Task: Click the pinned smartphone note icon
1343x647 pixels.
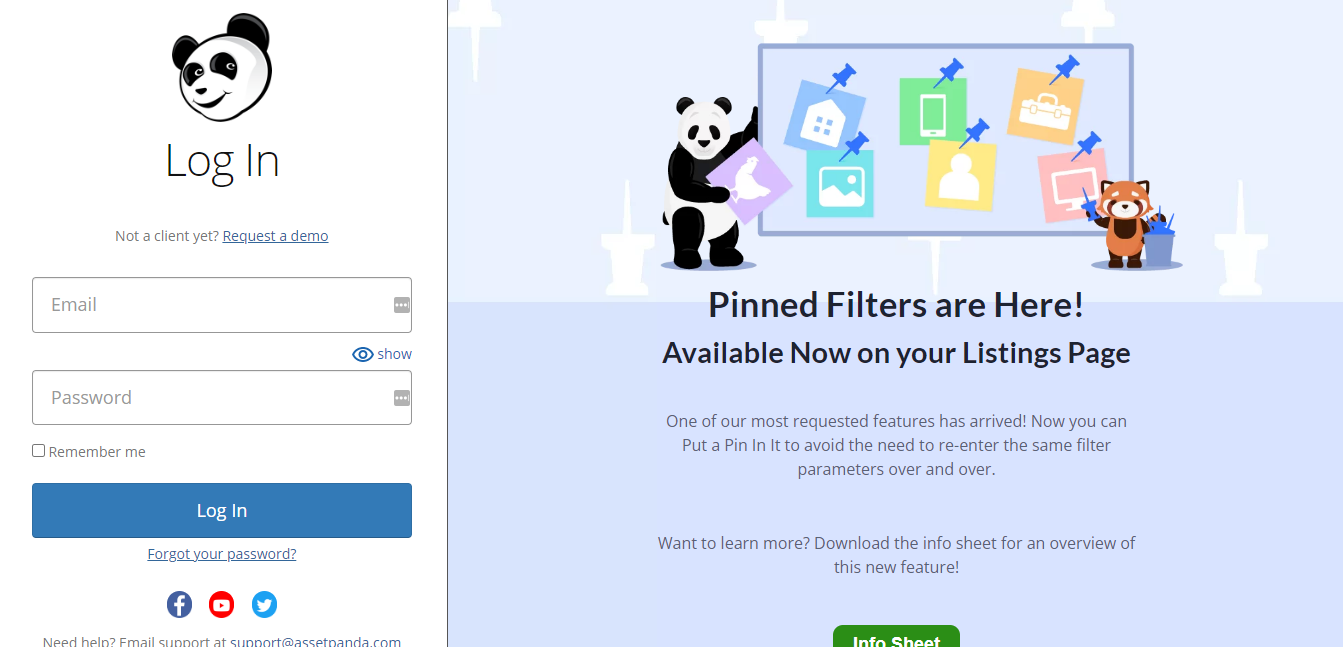Action: (932, 111)
